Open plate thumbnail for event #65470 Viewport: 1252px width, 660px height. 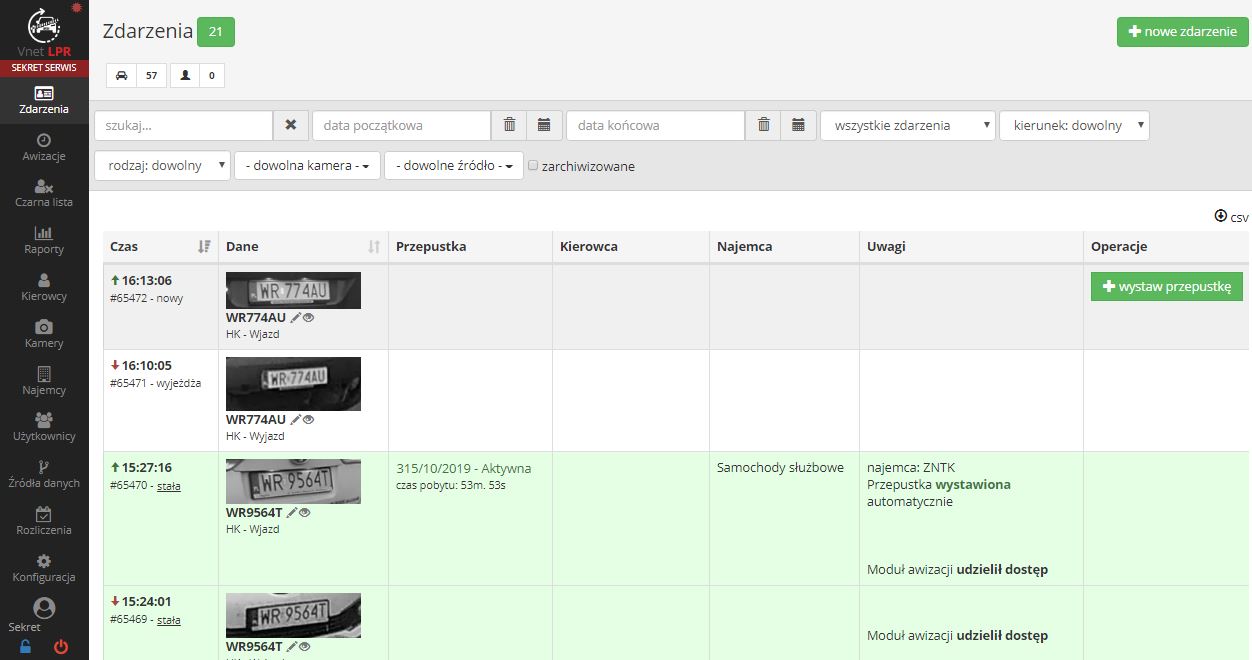coord(293,481)
